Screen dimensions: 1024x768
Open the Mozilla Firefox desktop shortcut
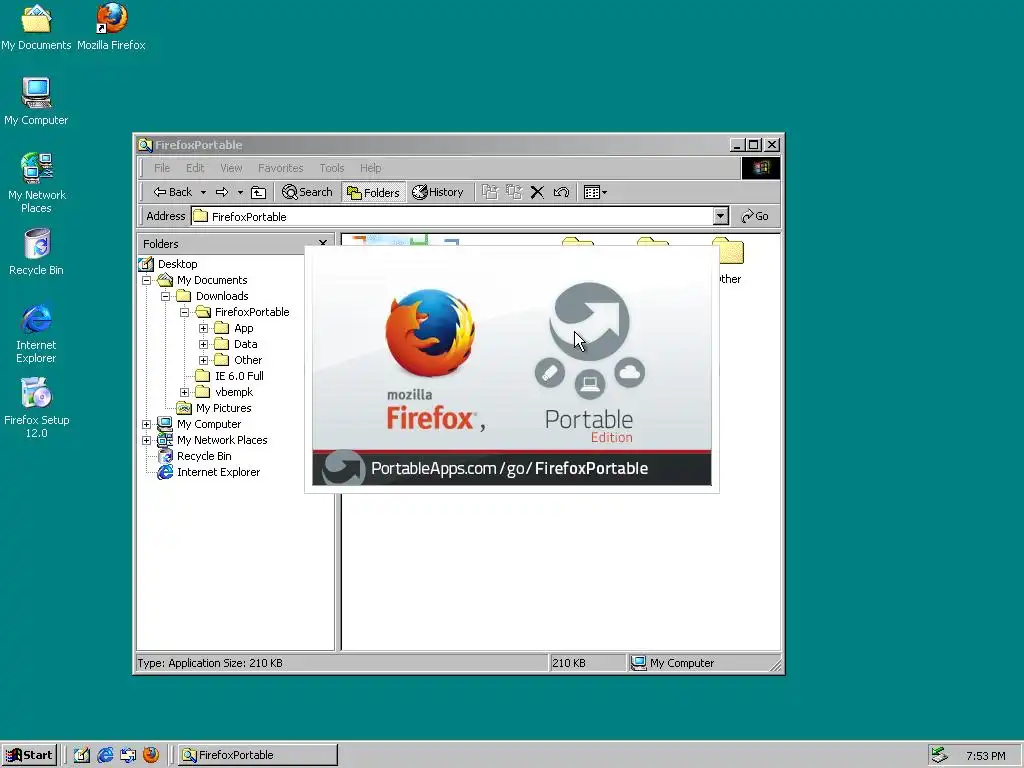[111, 27]
